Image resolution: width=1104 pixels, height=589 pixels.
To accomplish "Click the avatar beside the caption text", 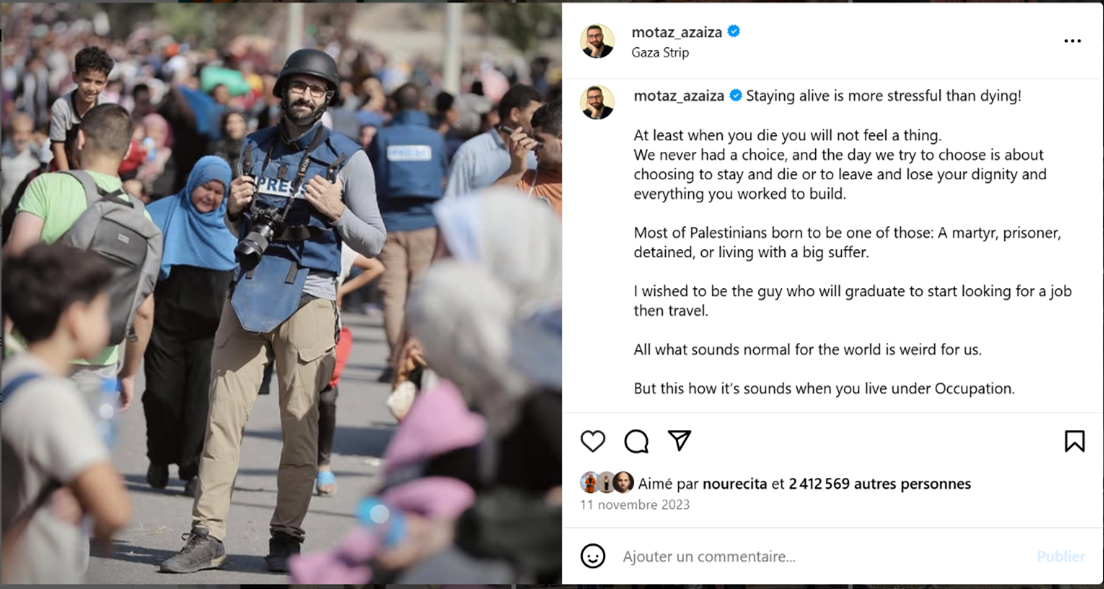I will [x=597, y=103].
